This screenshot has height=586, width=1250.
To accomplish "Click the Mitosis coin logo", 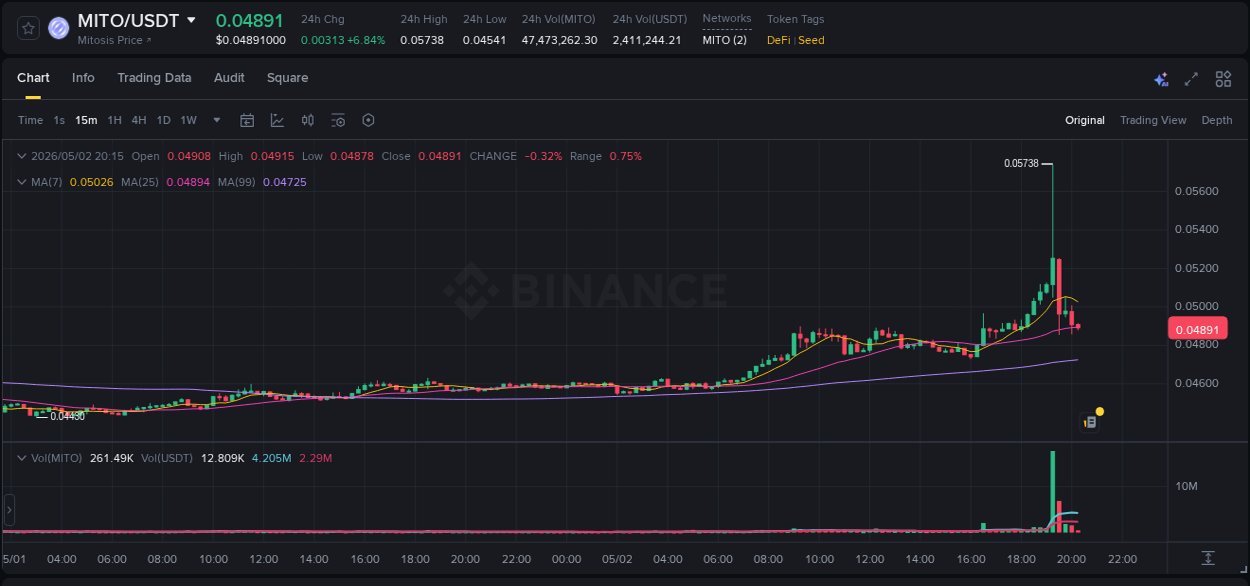I will click(59, 28).
